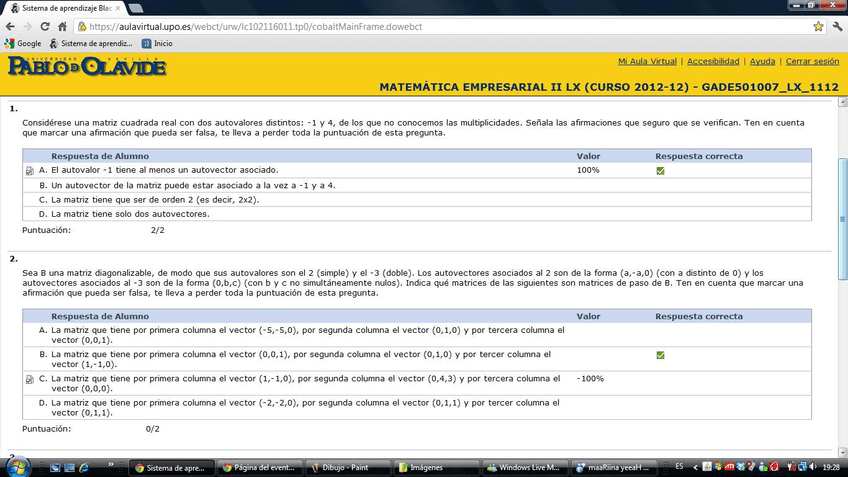Open the Ayuda help link

point(762,62)
